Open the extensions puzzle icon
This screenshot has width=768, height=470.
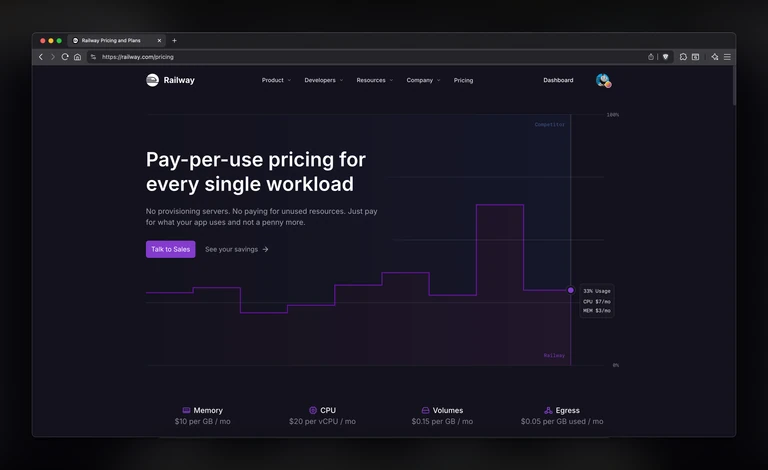tap(683, 57)
